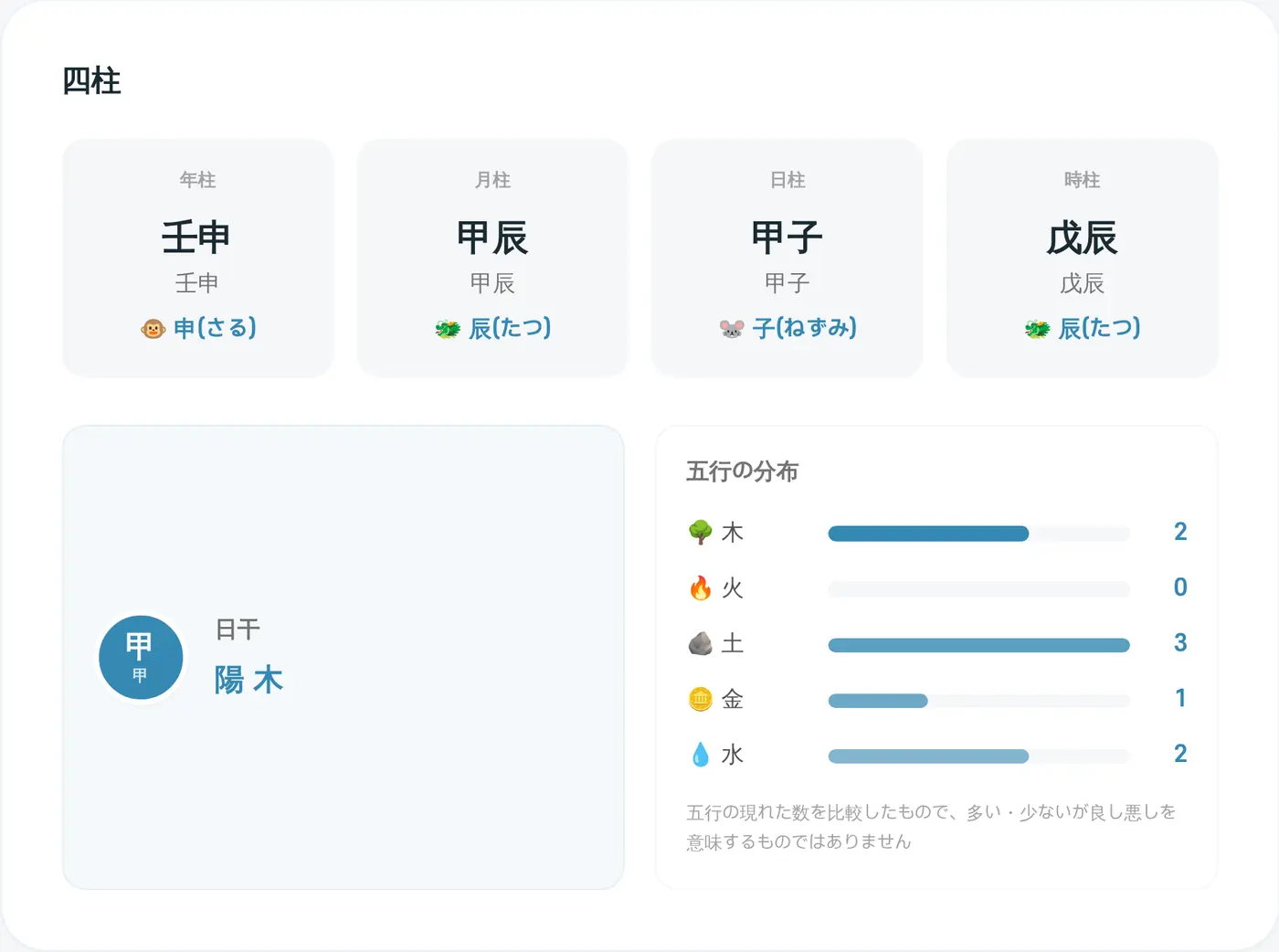Click the dragon emoji in the 時柱 card
This screenshot has height=952, width=1279.
[x=1037, y=329]
